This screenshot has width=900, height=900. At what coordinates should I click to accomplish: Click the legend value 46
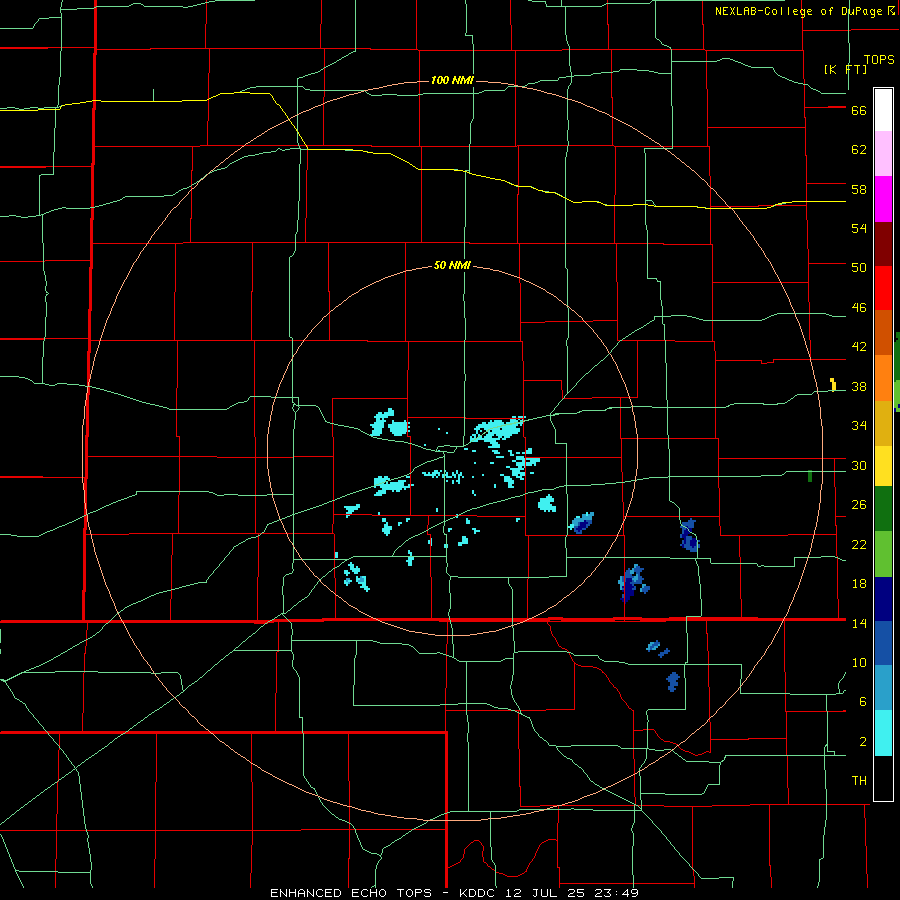[859, 308]
